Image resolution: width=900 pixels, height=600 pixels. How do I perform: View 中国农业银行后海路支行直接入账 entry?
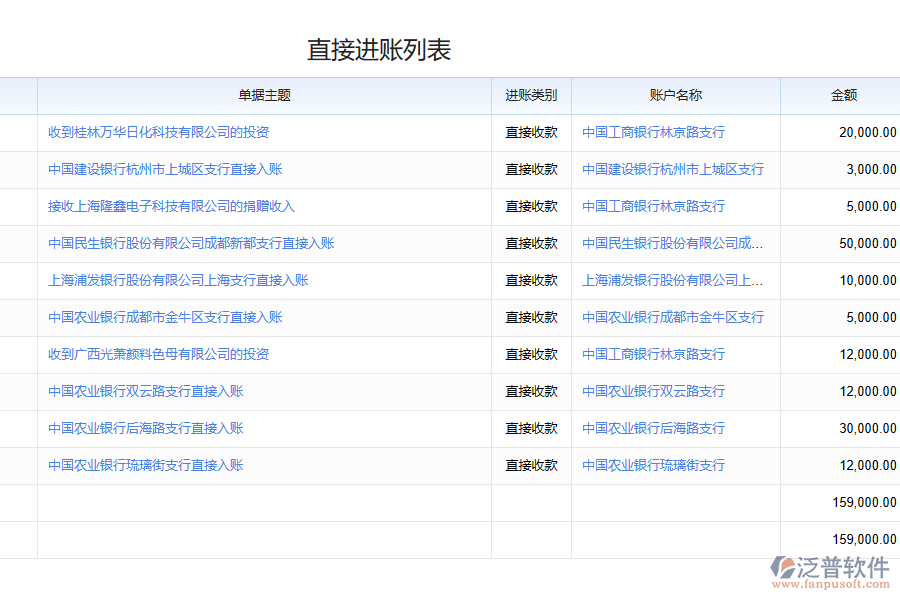(x=147, y=428)
